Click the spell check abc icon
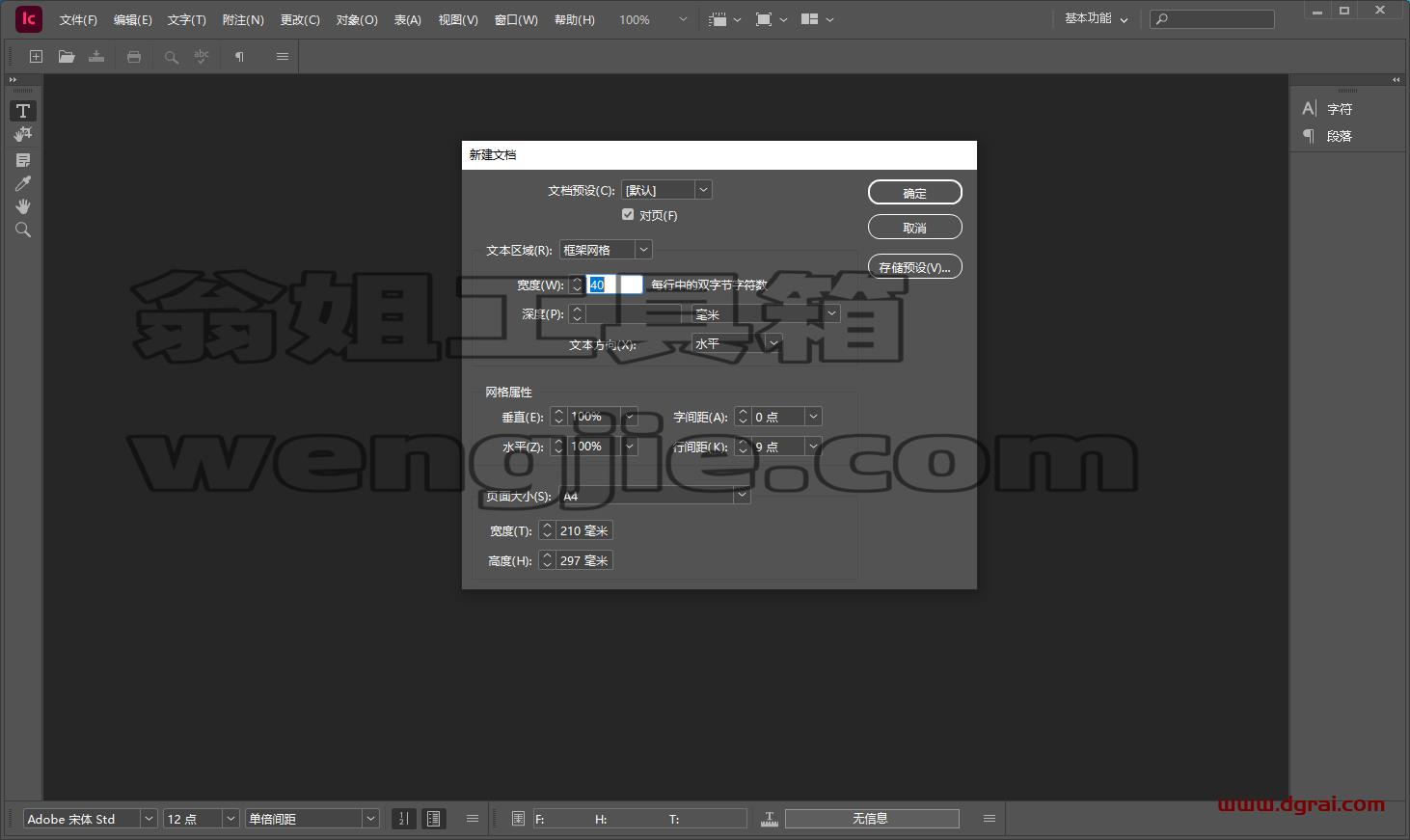 201,57
